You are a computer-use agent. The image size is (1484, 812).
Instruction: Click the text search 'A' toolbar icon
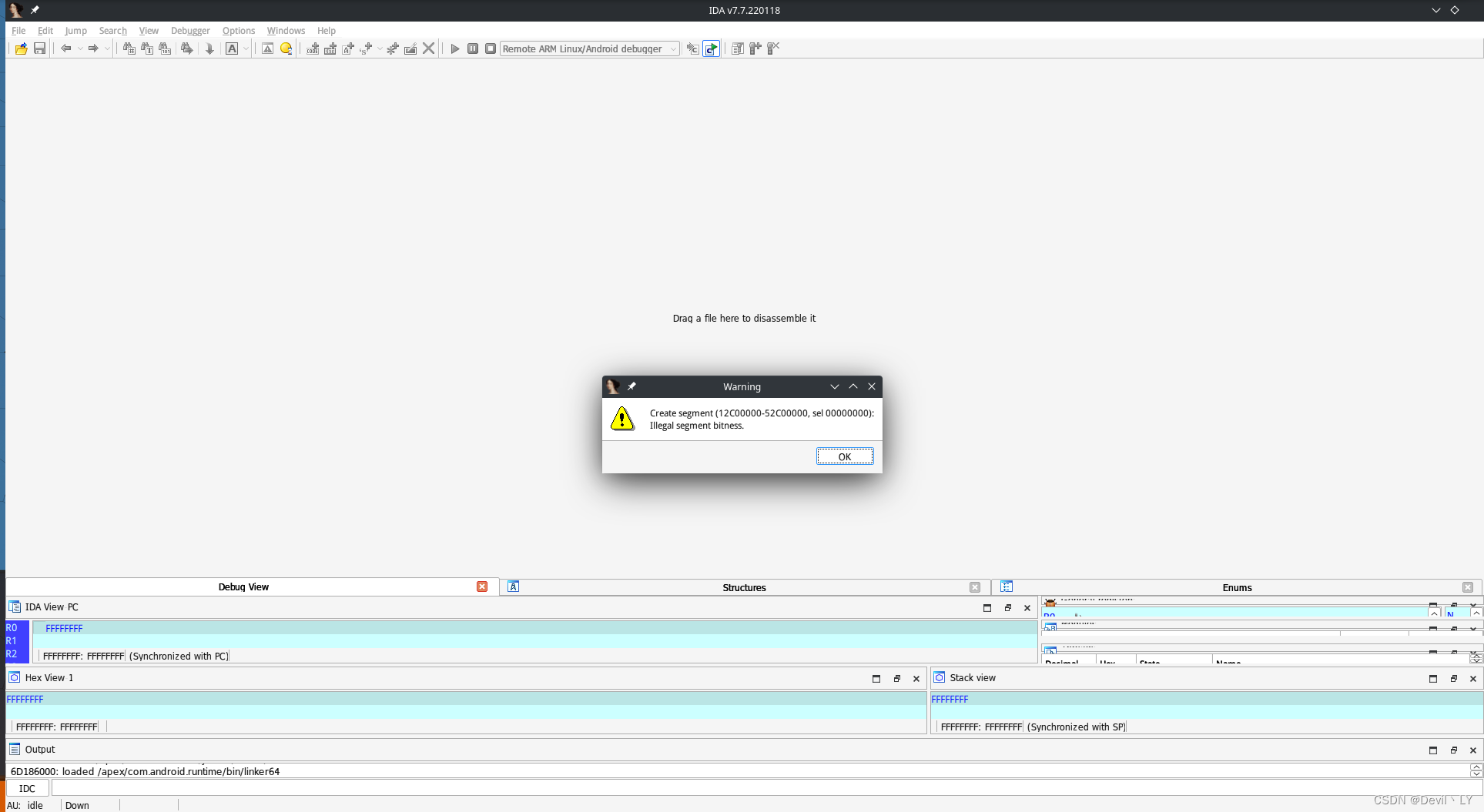pos(232,48)
